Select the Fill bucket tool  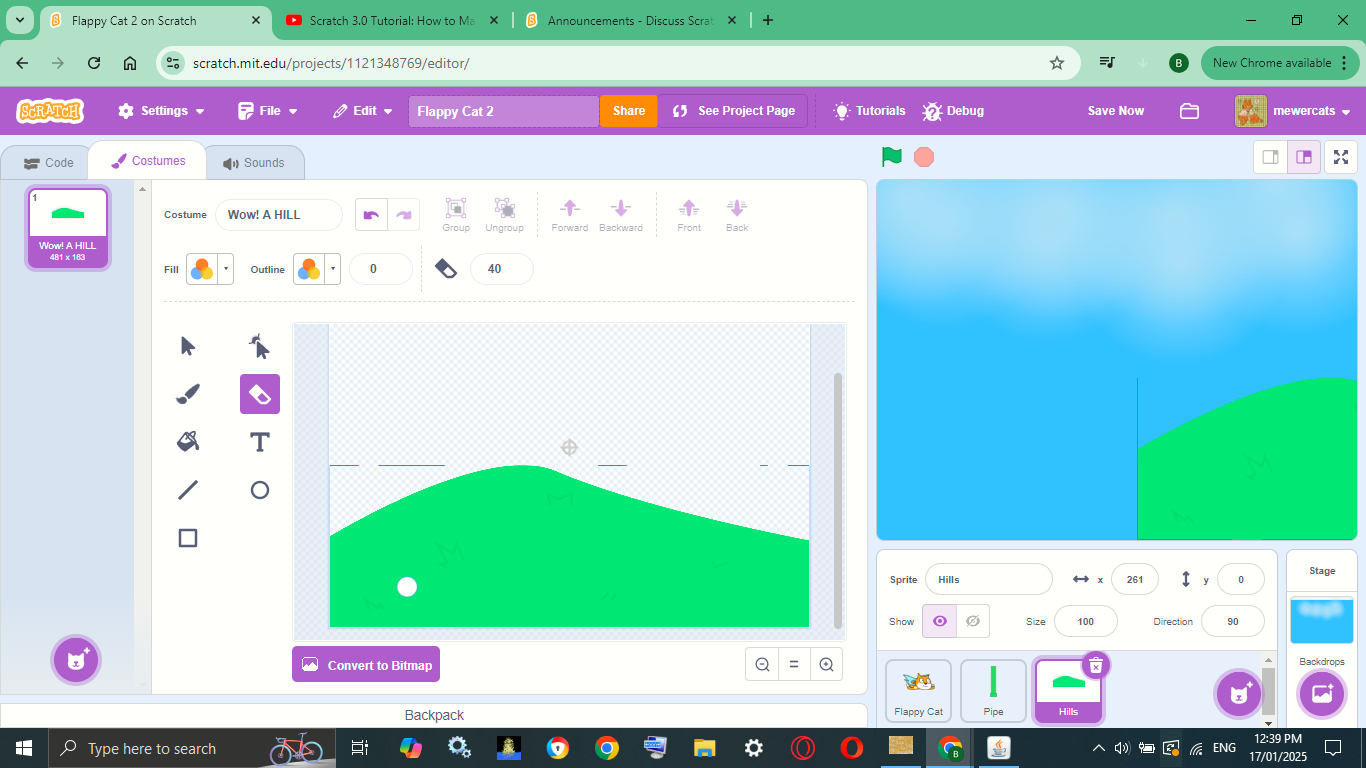[188, 442]
